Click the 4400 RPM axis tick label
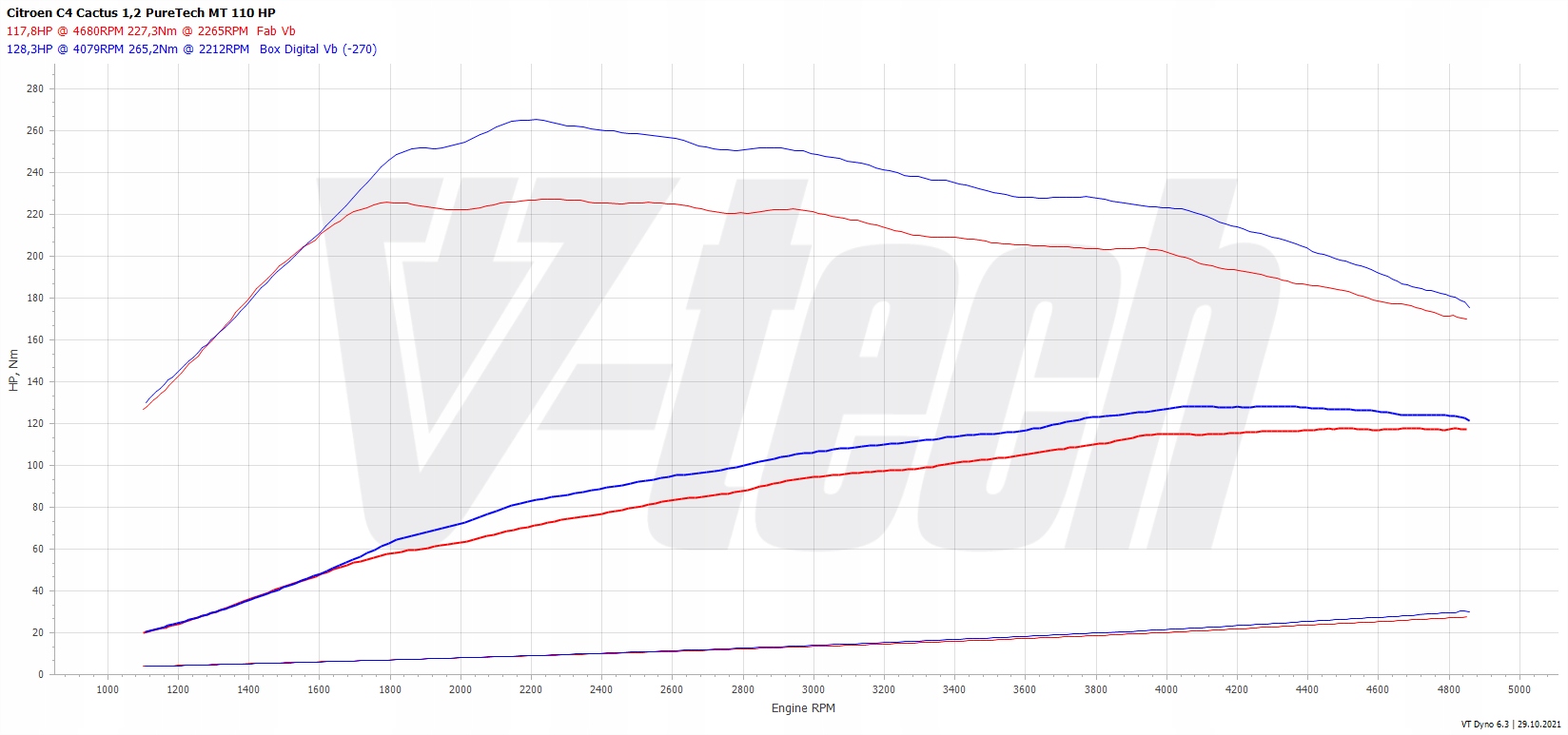The width and height of the screenshot is (1568, 735). [1307, 690]
